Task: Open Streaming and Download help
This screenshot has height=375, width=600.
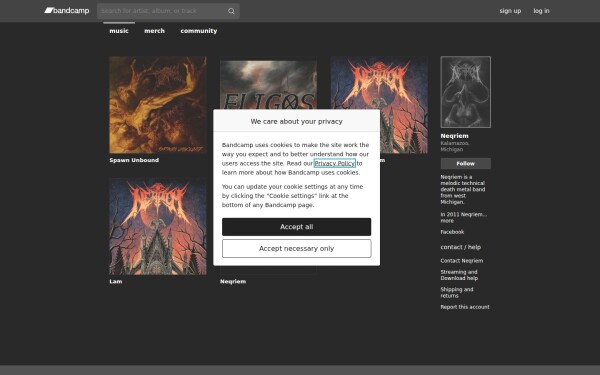Action: [459, 275]
